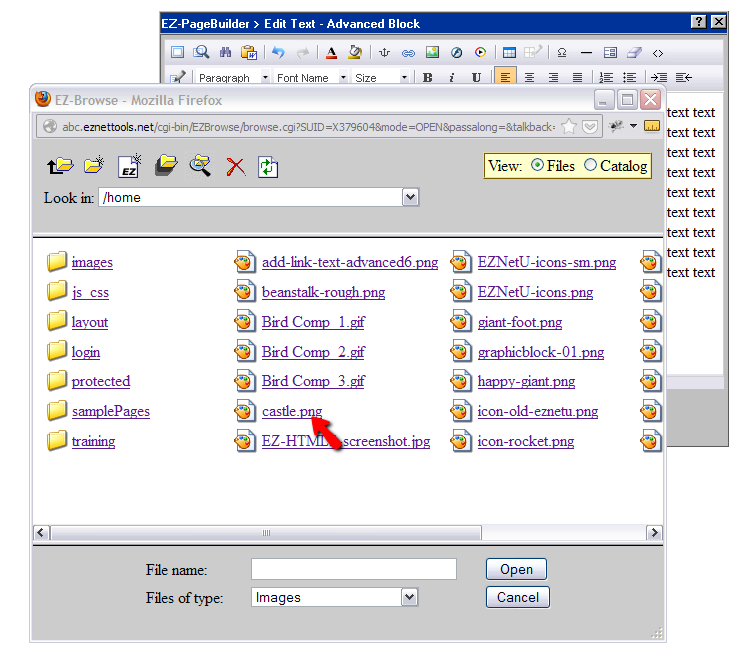
Task: Open the Font Name dropdown
Action: click(x=343, y=77)
